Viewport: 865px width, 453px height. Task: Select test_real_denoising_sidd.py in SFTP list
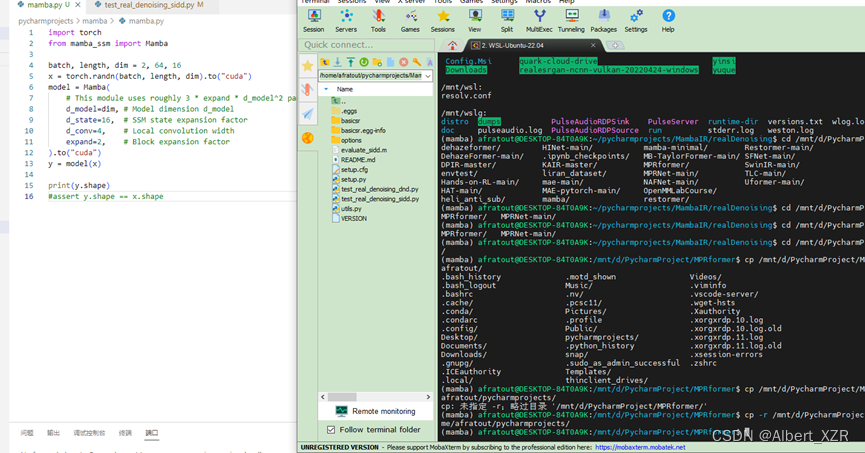376,199
